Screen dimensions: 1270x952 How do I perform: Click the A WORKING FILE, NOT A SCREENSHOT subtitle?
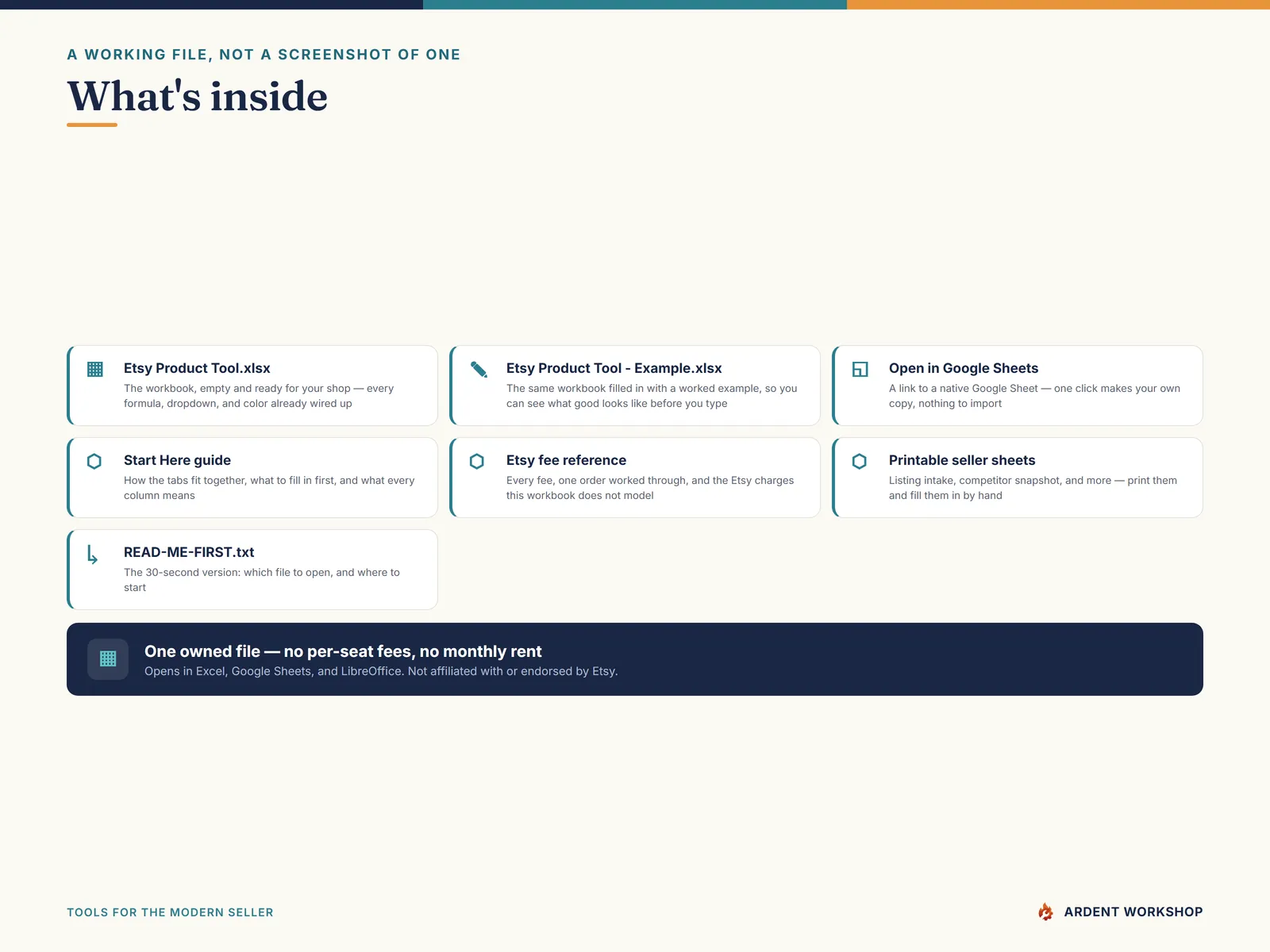pyautogui.click(x=264, y=54)
